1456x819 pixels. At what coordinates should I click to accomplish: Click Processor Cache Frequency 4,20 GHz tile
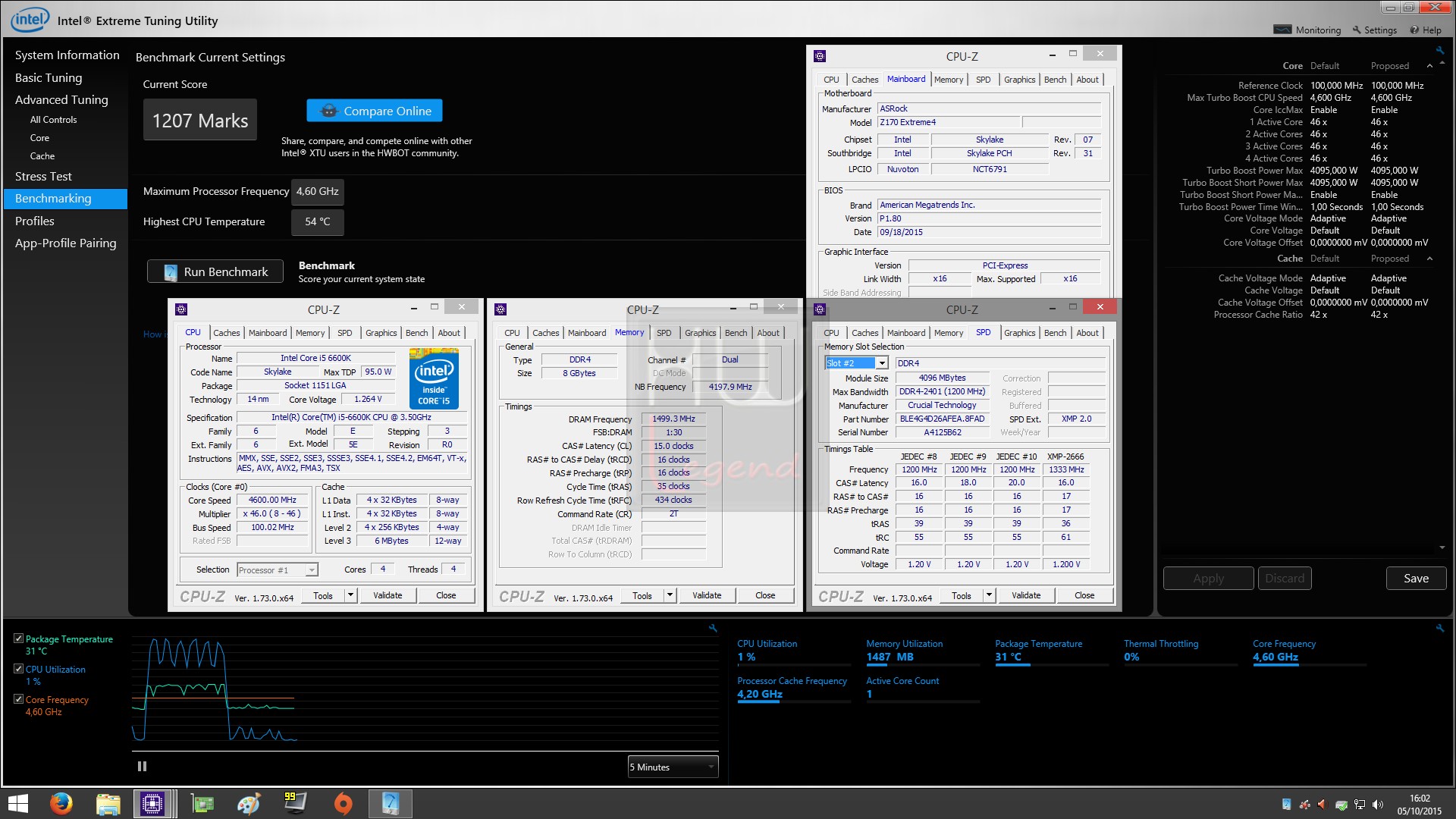pyautogui.click(x=793, y=688)
